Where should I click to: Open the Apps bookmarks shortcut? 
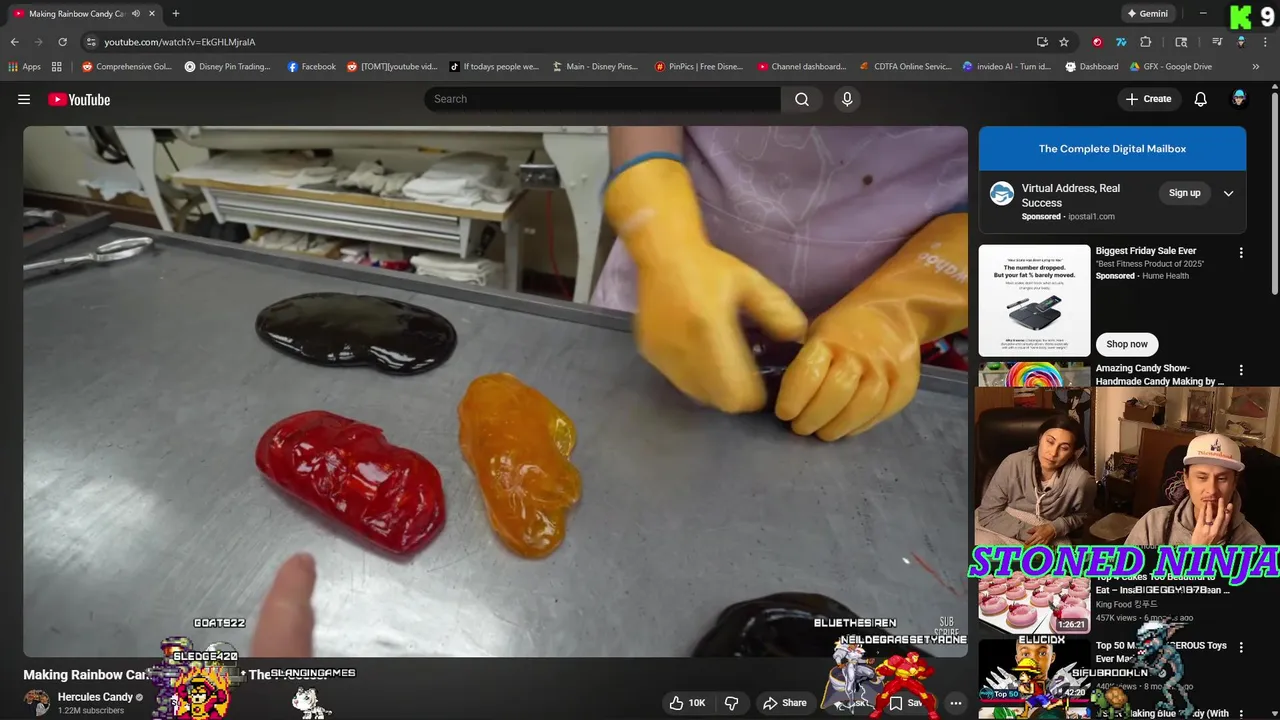tap(25, 67)
